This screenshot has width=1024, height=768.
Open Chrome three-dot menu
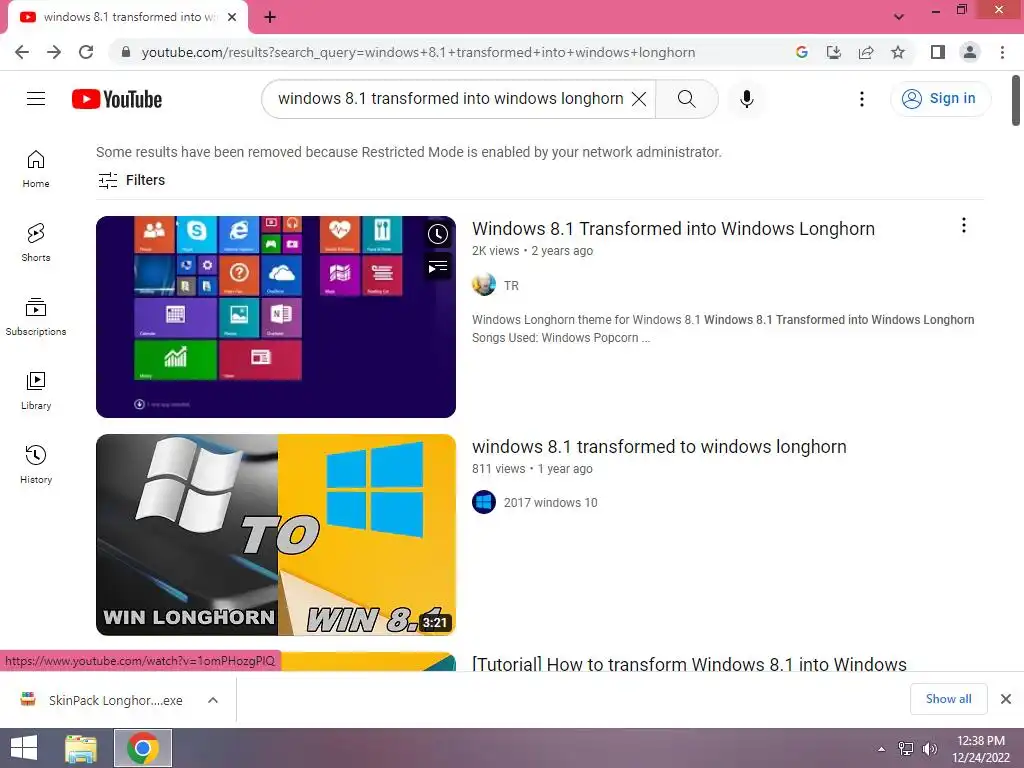[x=1002, y=52]
